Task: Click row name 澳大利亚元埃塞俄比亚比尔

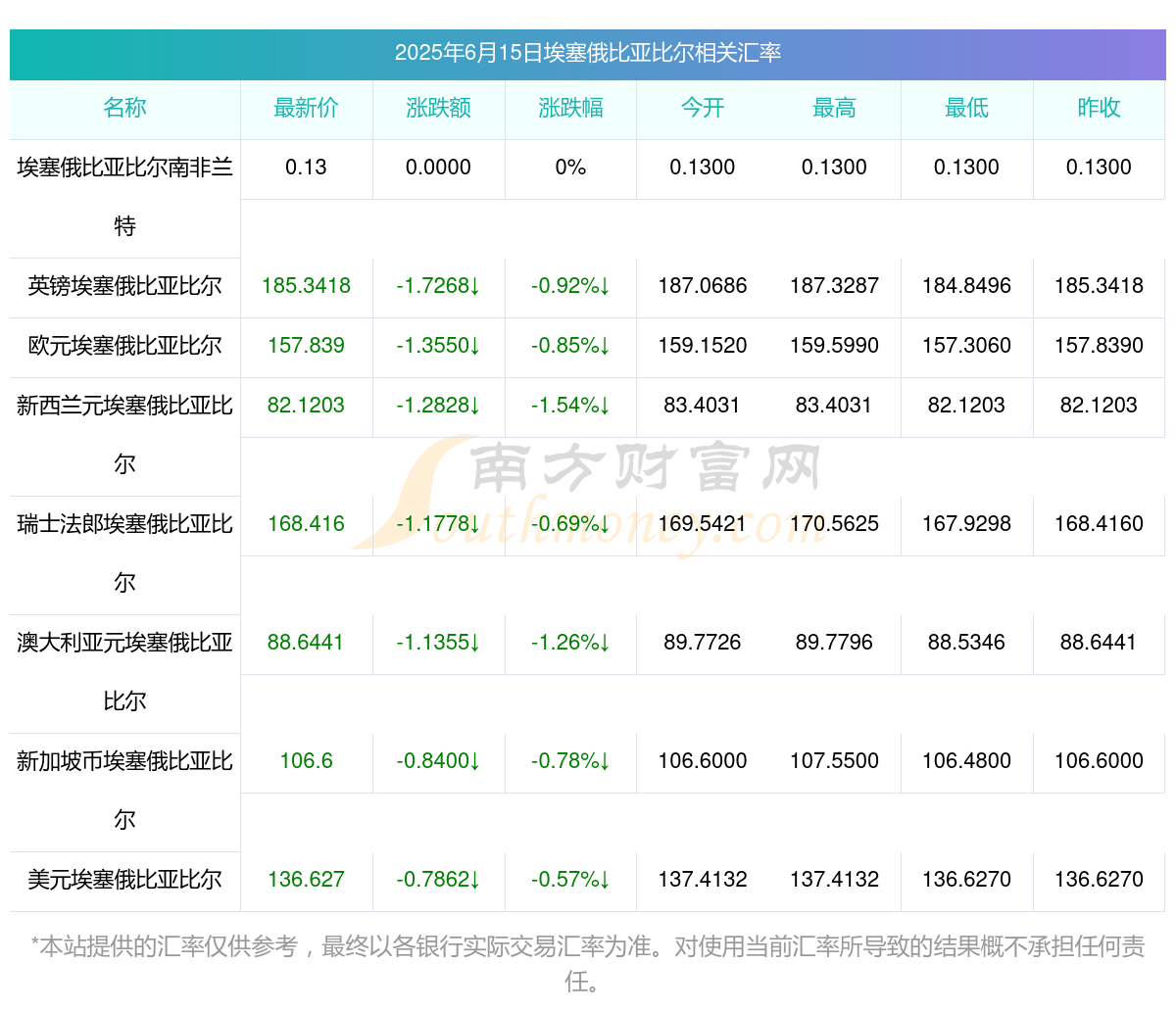Action: (124, 671)
